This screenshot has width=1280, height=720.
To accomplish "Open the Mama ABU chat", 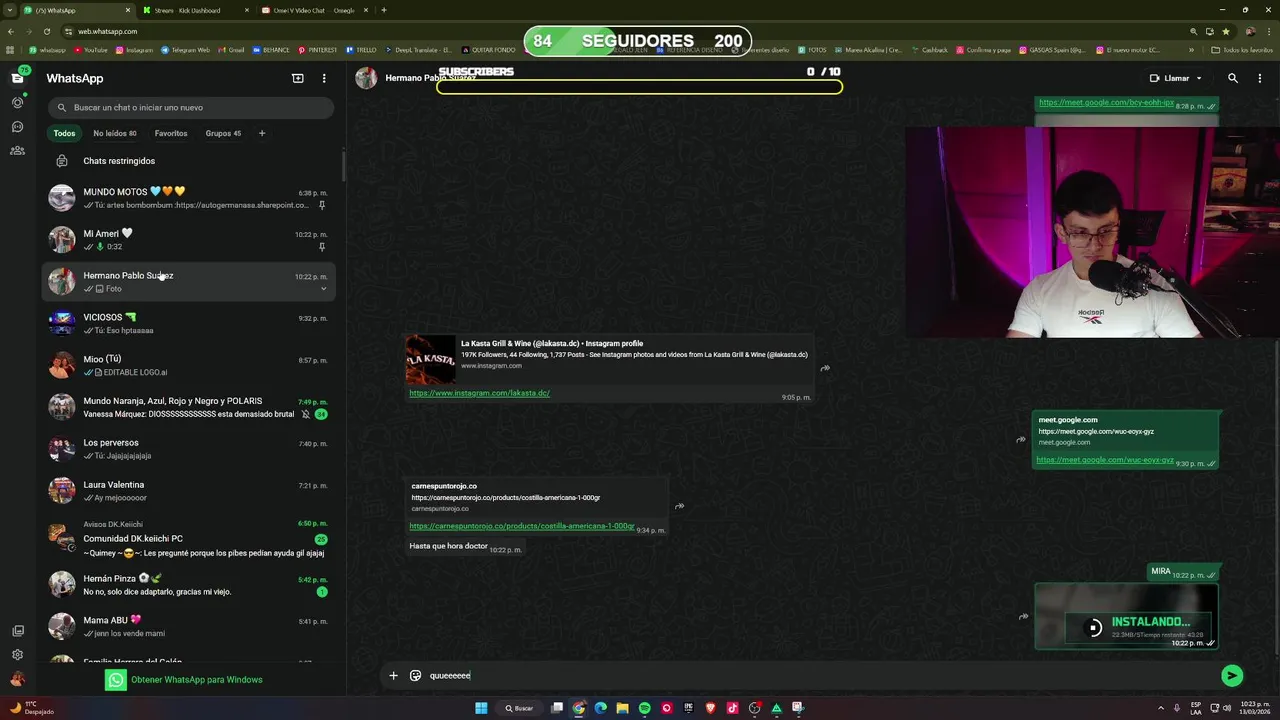I will pyautogui.click(x=189, y=627).
